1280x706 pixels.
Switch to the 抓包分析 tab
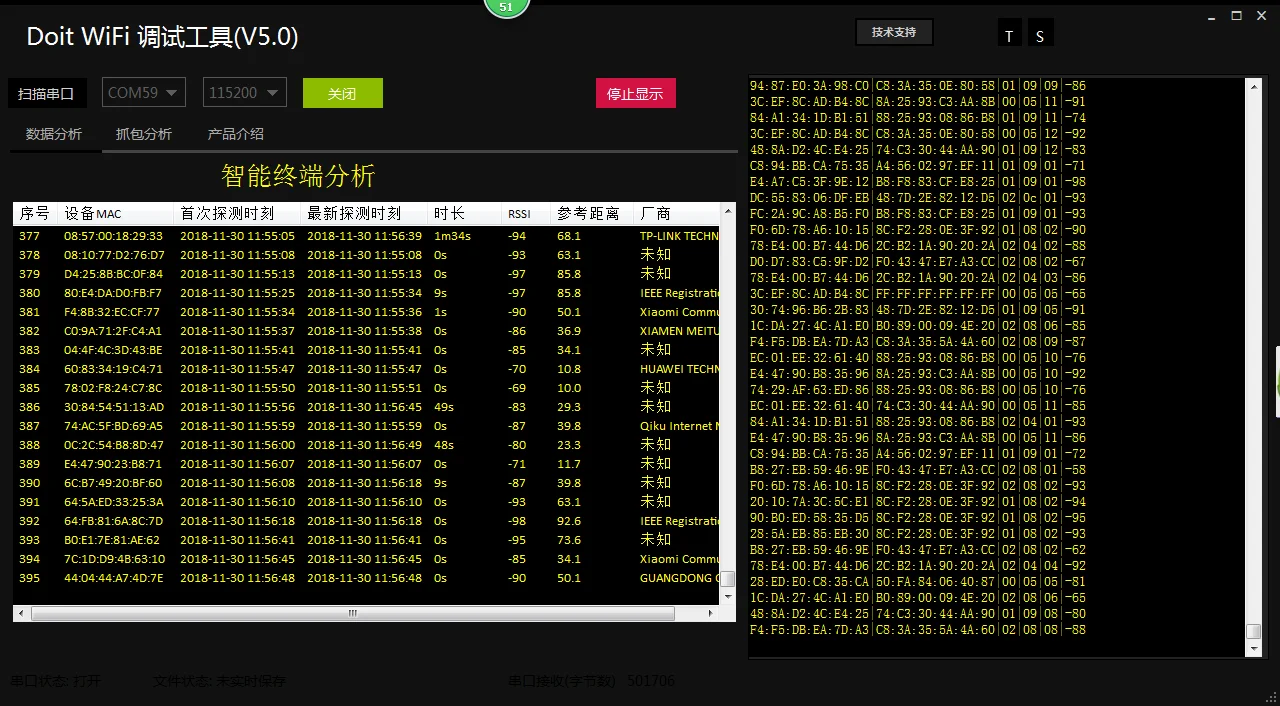point(144,134)
